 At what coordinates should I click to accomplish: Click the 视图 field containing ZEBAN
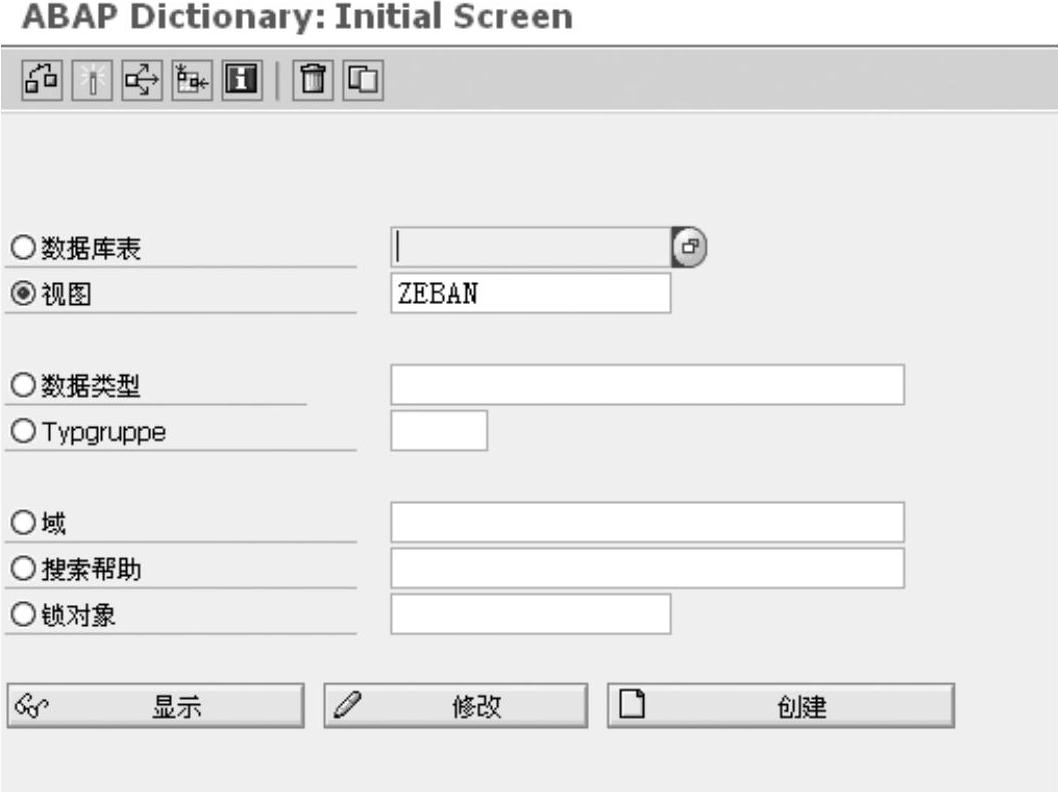tap(531, 293)
